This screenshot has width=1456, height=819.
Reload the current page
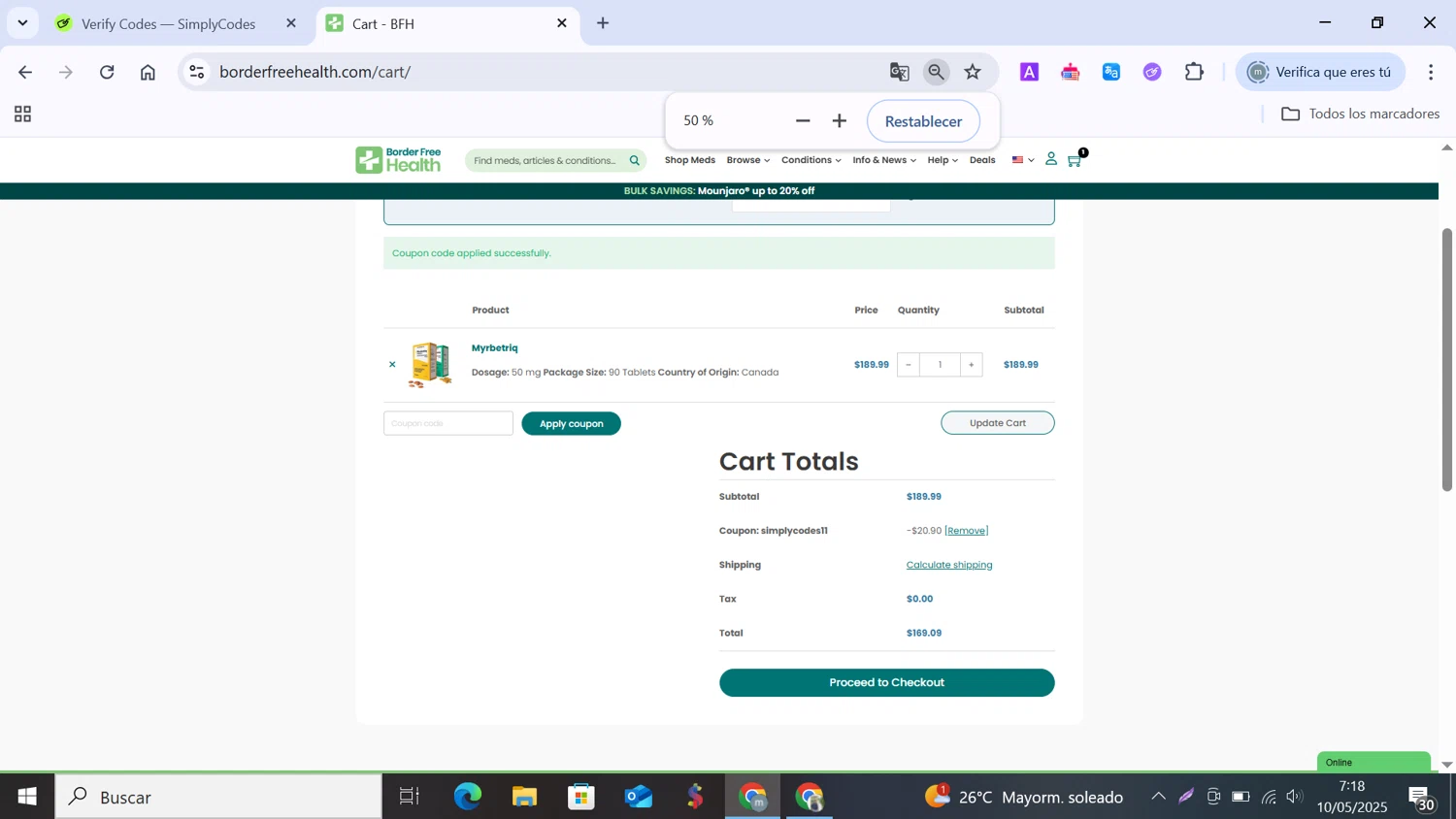tap(107, 72)
